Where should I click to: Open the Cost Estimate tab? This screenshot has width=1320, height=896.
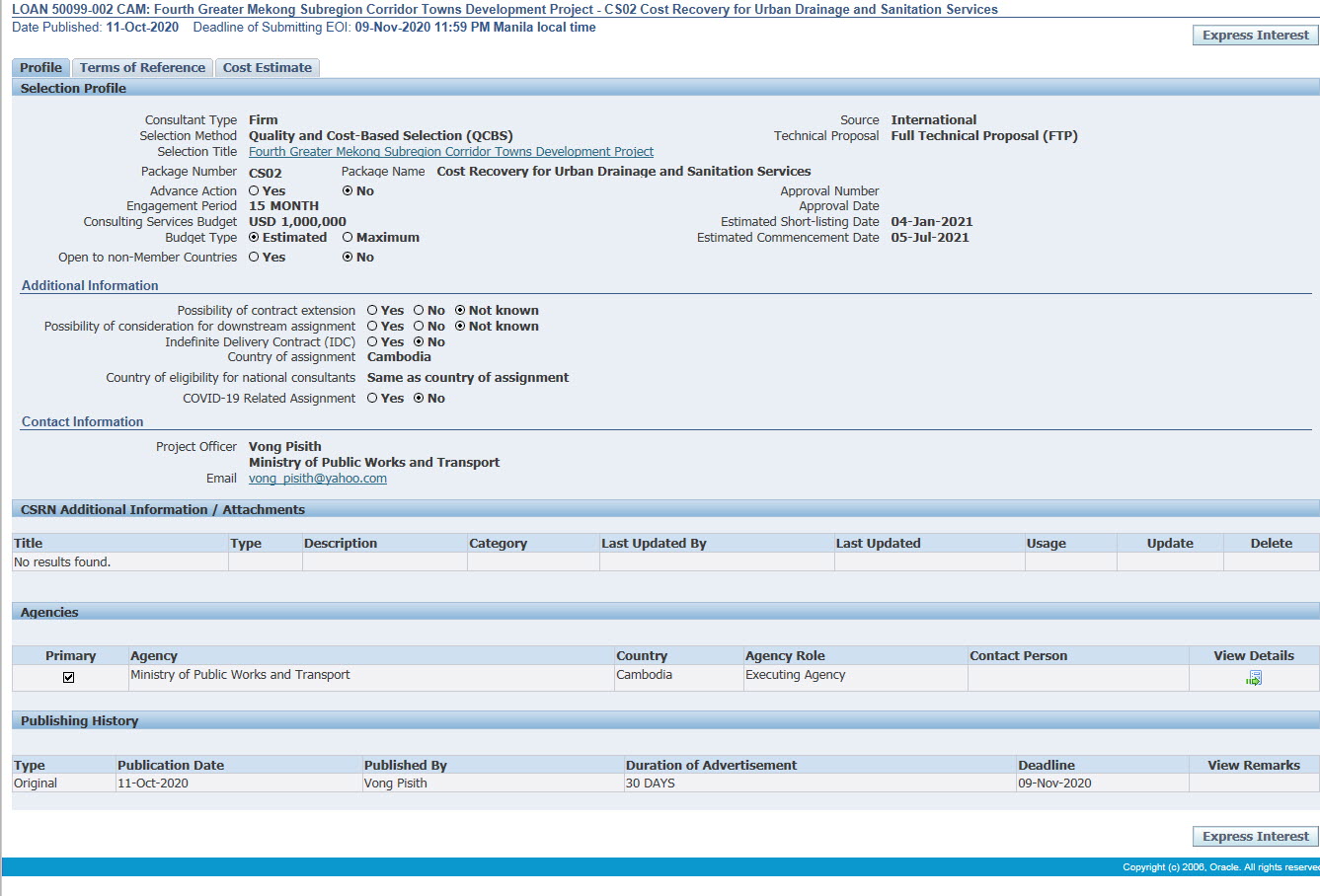pyautogui.click(x=267, y=67)
